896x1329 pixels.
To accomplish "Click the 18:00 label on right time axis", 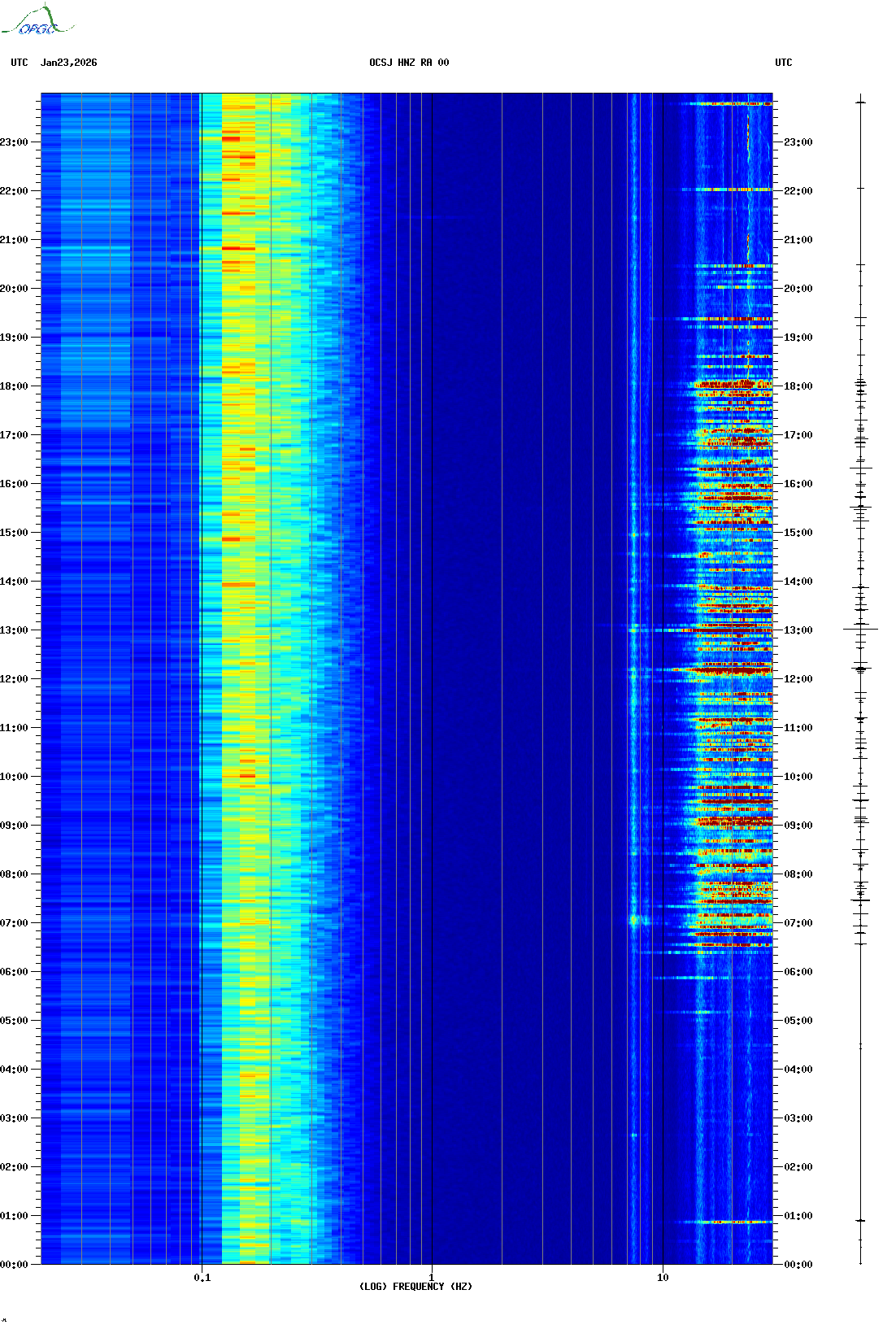I will (798, 386).
